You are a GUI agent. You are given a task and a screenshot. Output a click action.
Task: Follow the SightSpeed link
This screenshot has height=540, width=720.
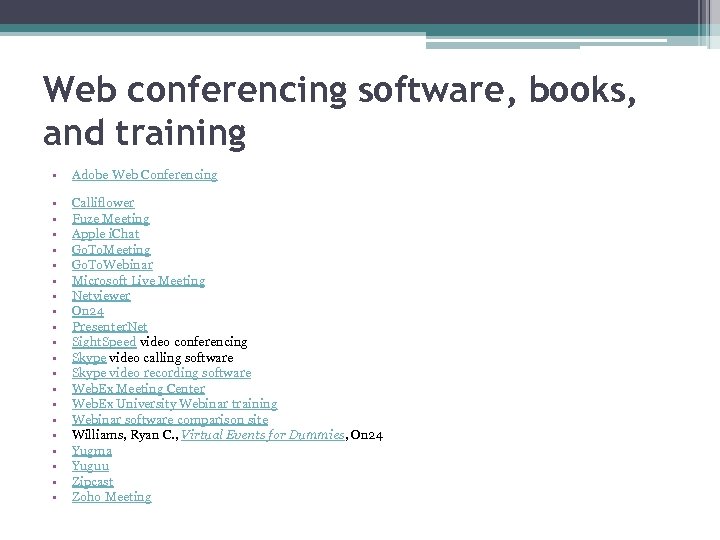[104, 342]
